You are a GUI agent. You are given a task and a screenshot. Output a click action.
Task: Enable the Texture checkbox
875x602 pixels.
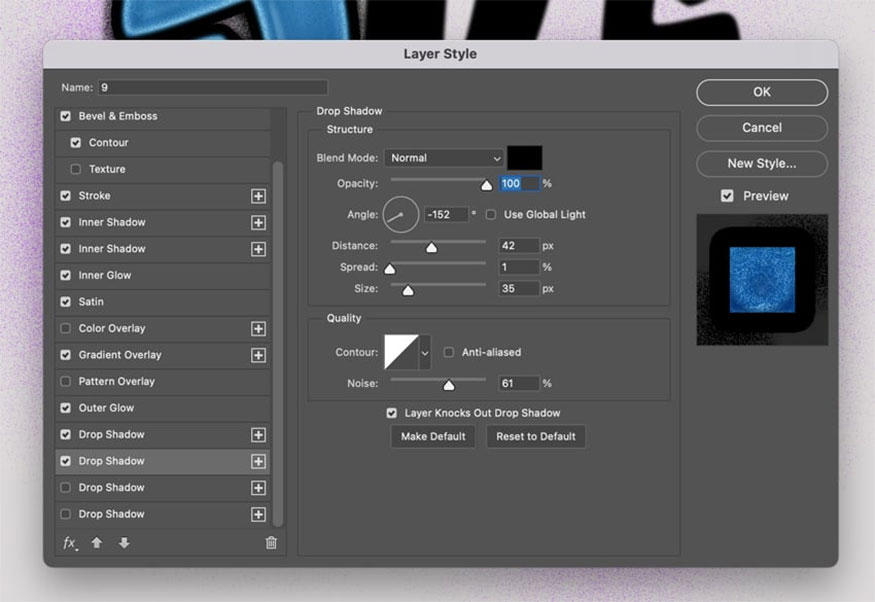click(77, 169)
